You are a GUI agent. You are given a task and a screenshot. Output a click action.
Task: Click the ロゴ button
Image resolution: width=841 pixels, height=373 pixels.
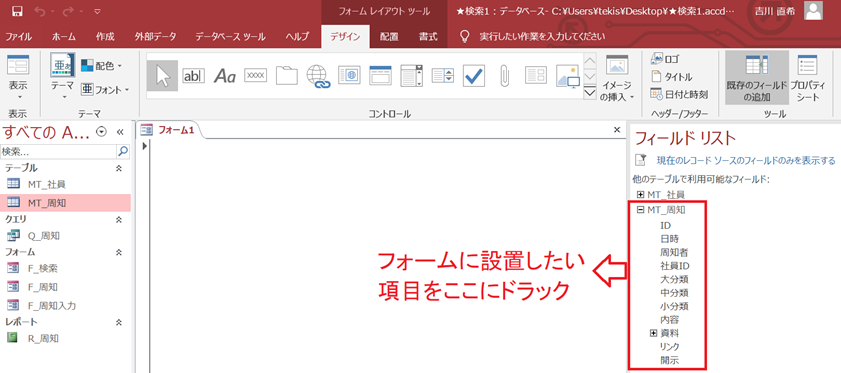tap(666, 60)
